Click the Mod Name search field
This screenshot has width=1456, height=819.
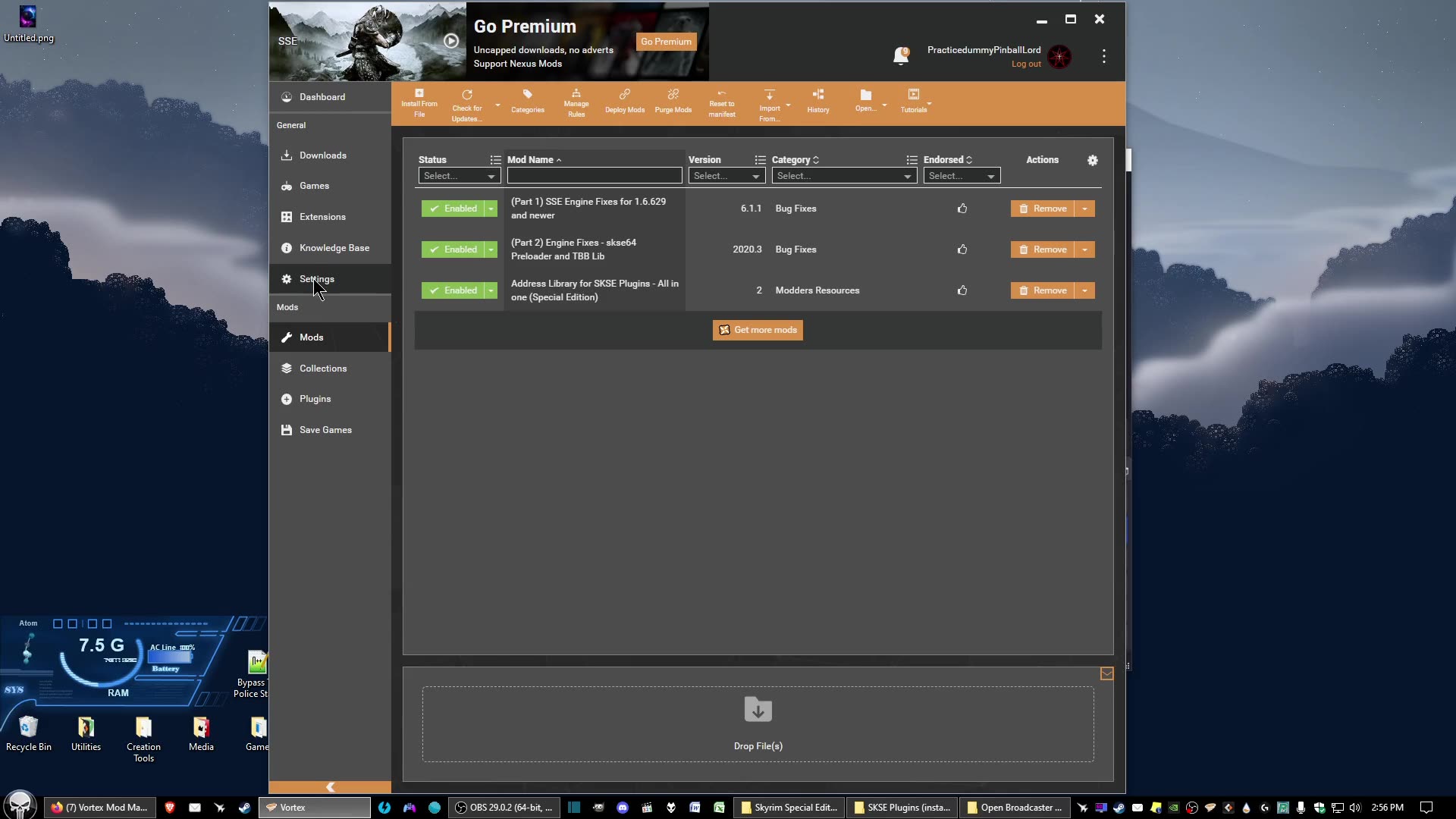(594, 175)
